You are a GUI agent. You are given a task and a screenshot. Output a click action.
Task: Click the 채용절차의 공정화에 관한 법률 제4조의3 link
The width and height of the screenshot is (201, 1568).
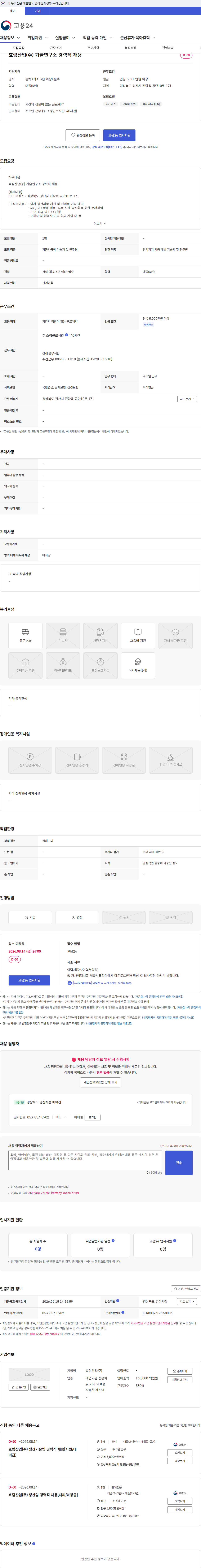pyautogui.click(x=159, y=996)
